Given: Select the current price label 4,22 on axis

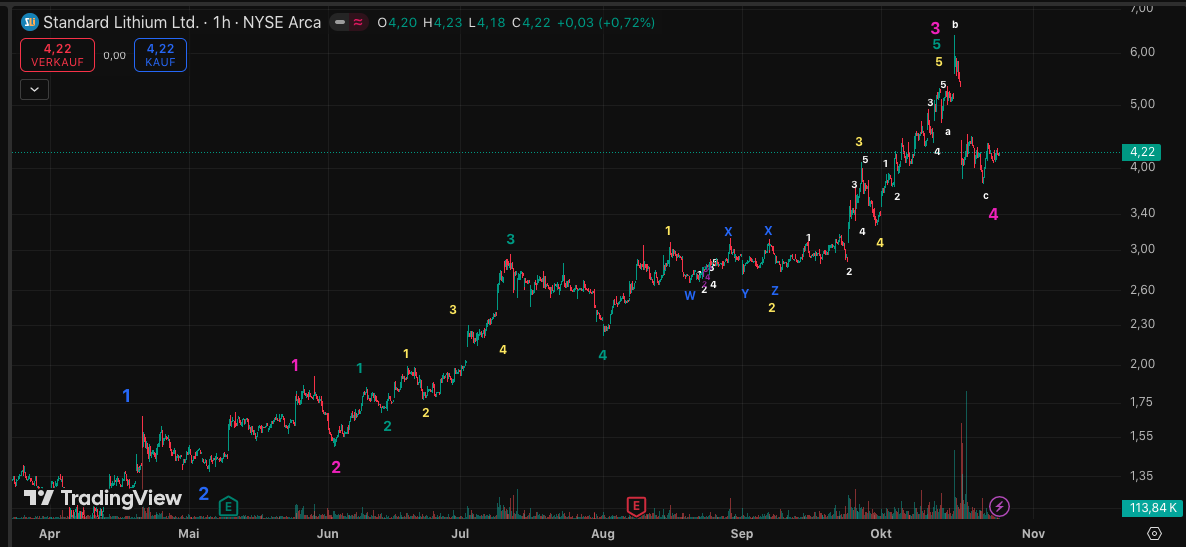Looking at the screenshot, I should tap(1142, 152).
